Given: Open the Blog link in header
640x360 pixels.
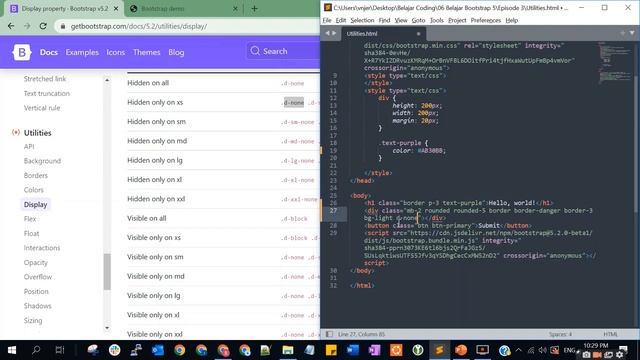Looking at the screenshot, I should [176, 52].
